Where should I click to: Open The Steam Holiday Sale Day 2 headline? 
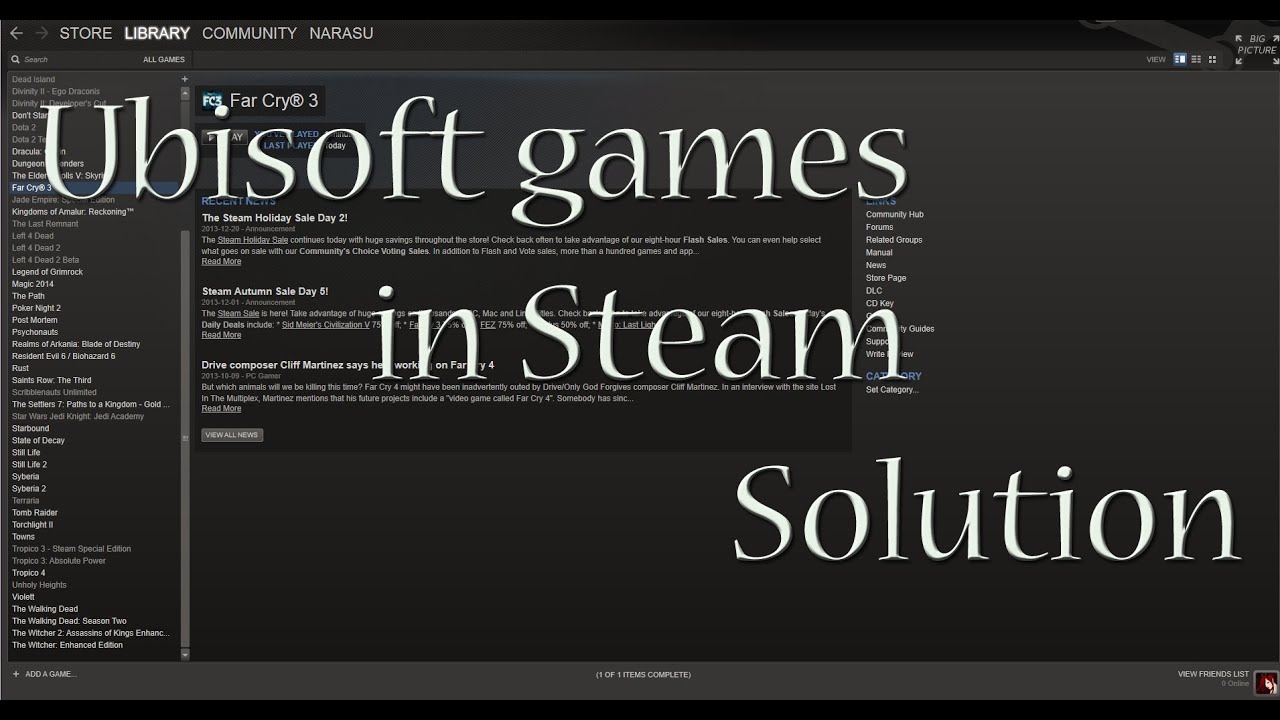(x=274, y=218)
